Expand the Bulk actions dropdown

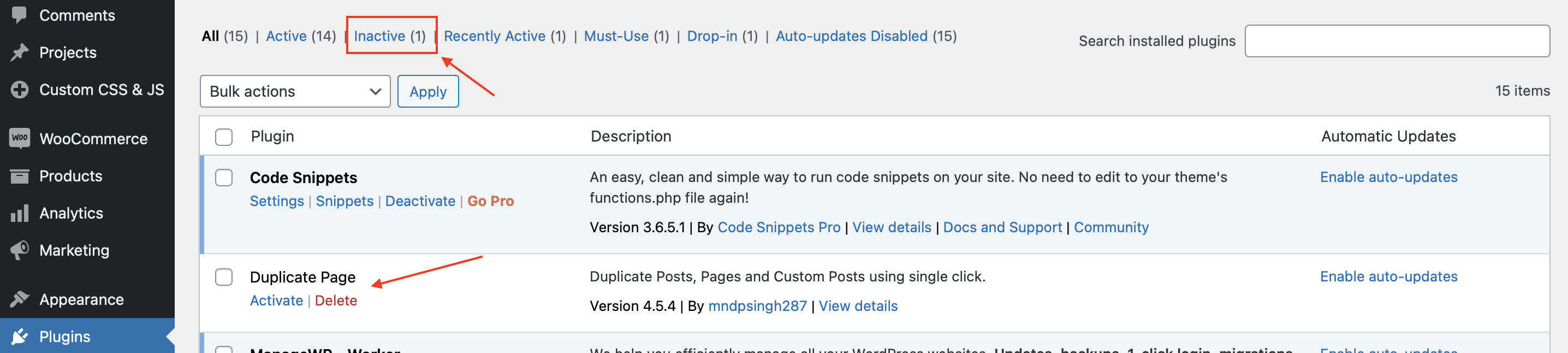tap(295, 91)
